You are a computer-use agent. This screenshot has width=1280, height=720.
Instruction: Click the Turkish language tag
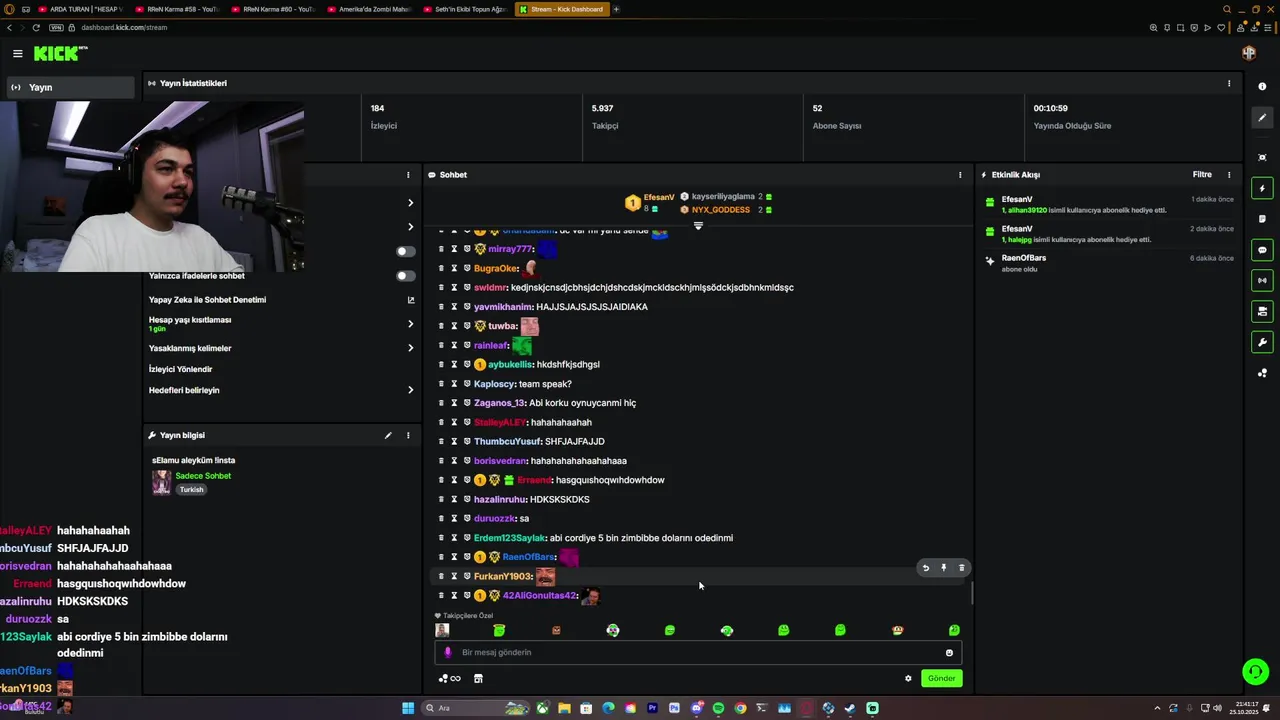191,490
